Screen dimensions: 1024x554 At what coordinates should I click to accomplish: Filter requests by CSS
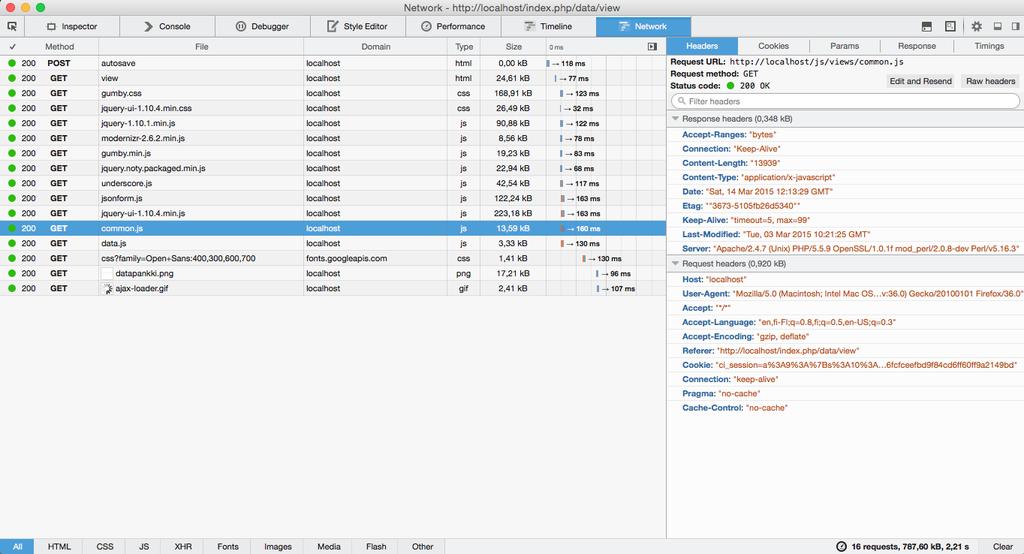point(105,546)
